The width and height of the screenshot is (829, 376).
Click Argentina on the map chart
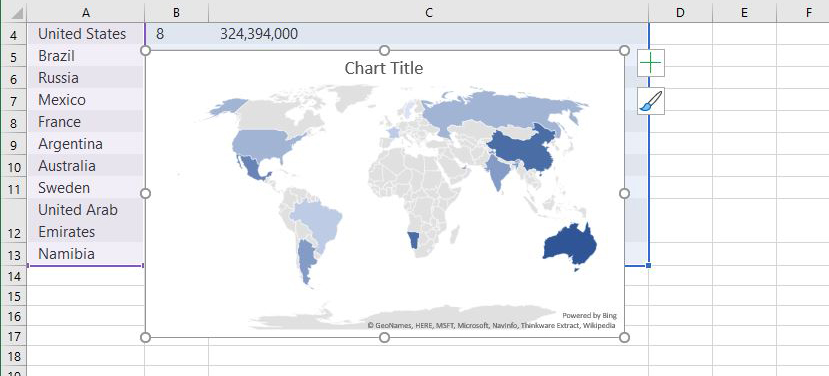coord(306,259)
